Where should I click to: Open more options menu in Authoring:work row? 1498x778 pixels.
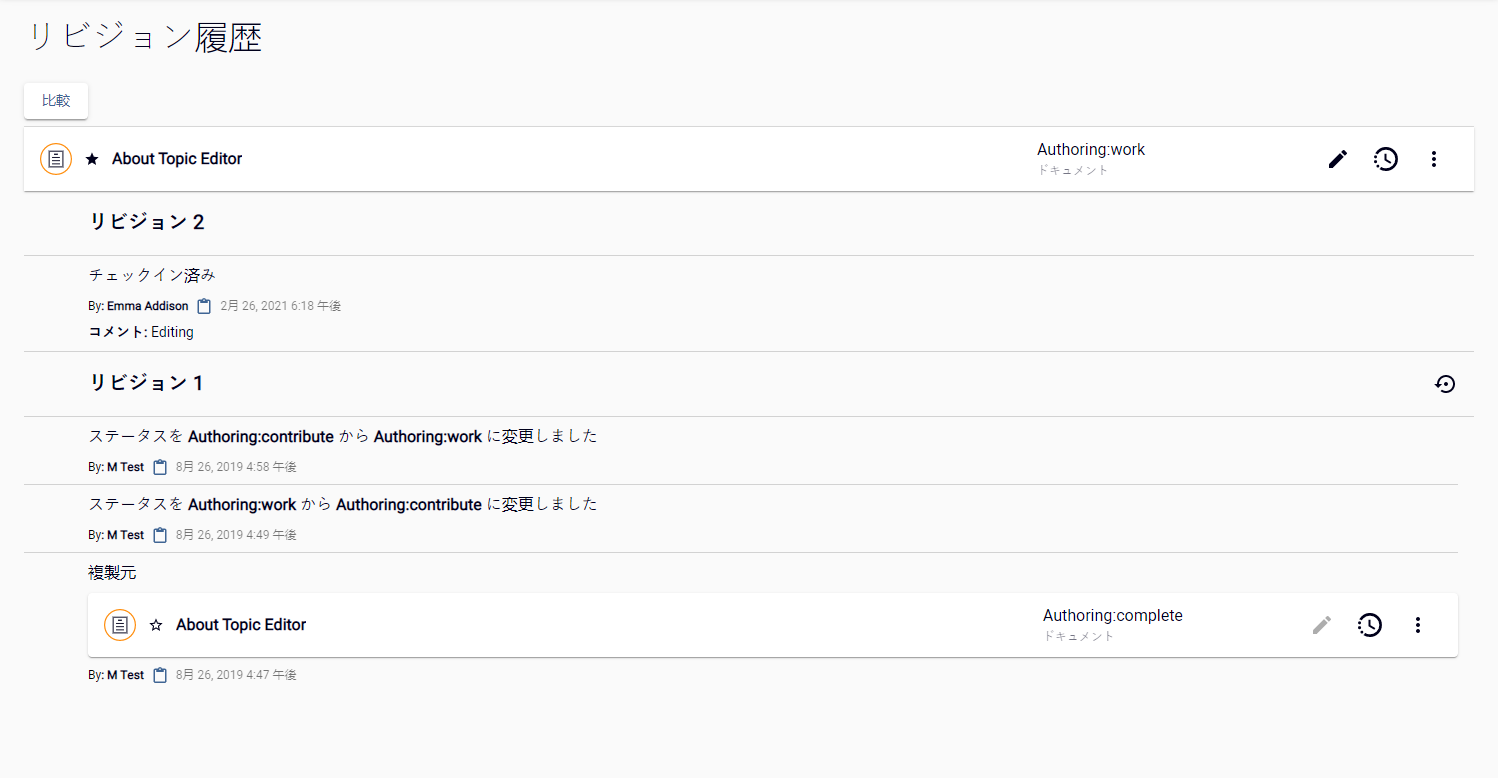tap(1434, 159)
